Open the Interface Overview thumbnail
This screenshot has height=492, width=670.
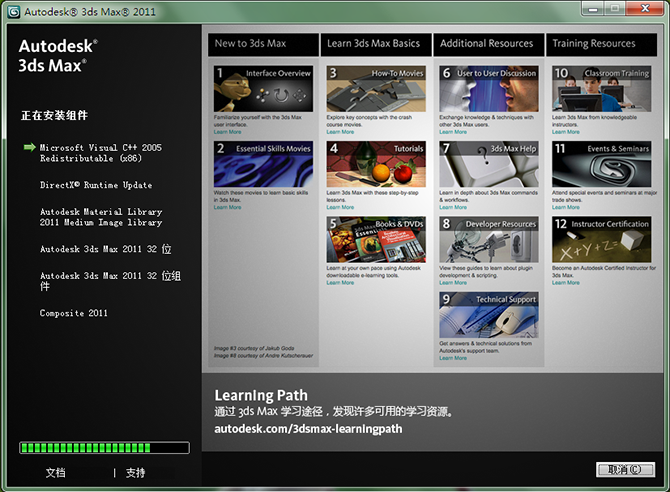(x=263, y=88)
